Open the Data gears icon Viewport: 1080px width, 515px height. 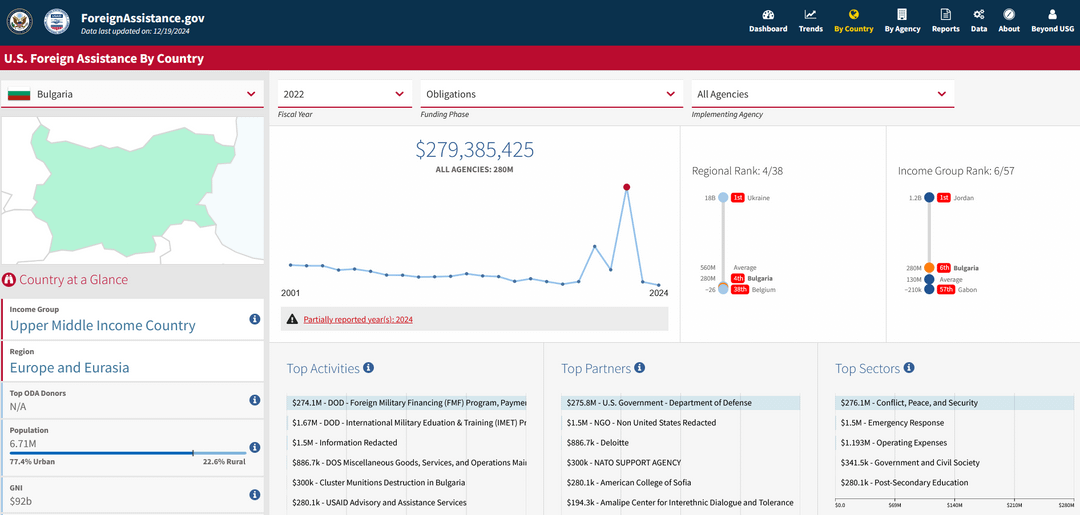pos(979,14)
